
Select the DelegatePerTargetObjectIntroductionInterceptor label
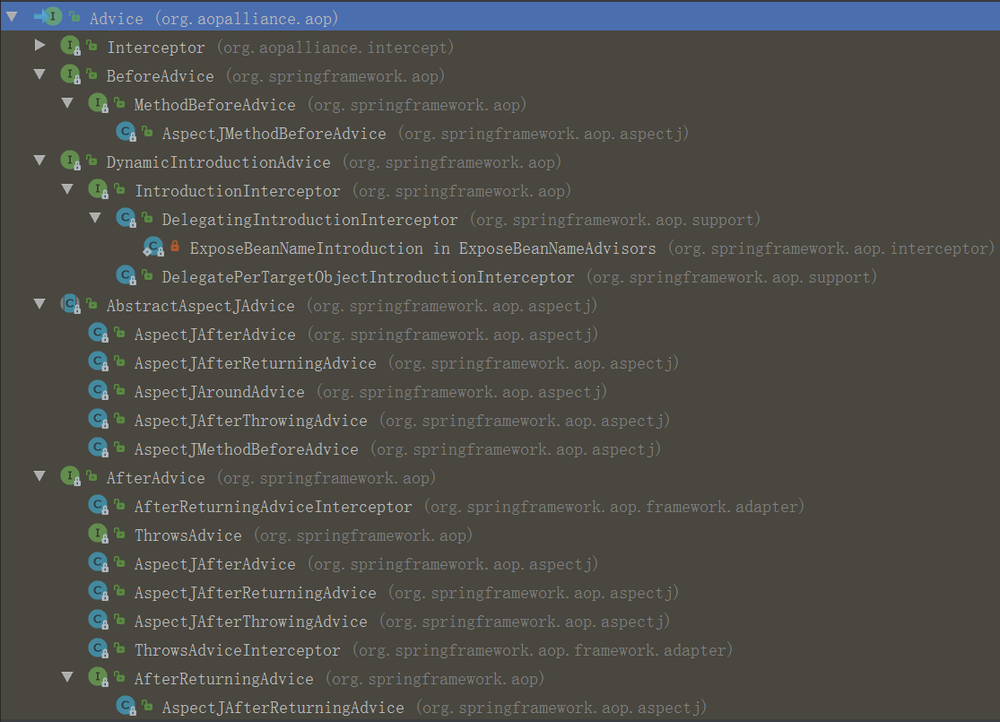click(368, 277)
